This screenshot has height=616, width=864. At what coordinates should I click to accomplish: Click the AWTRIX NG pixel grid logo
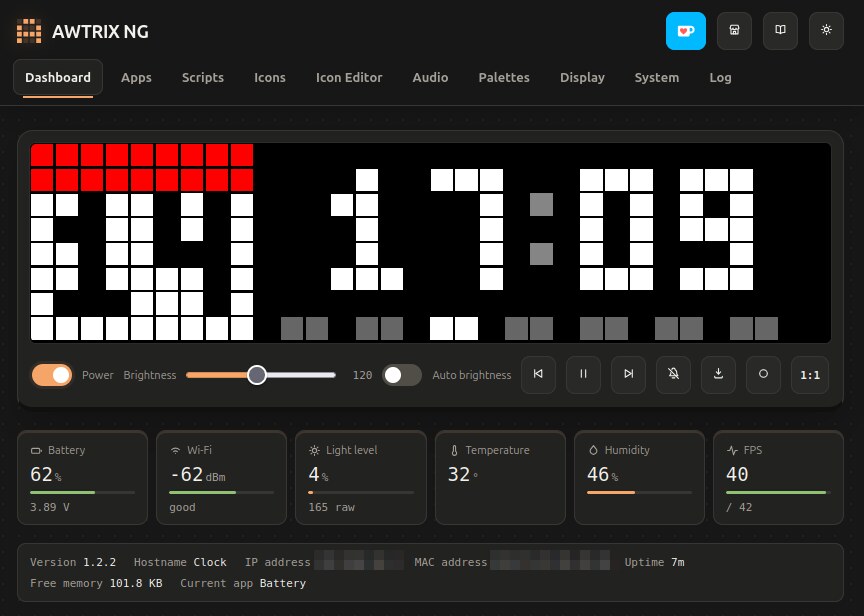29,31
